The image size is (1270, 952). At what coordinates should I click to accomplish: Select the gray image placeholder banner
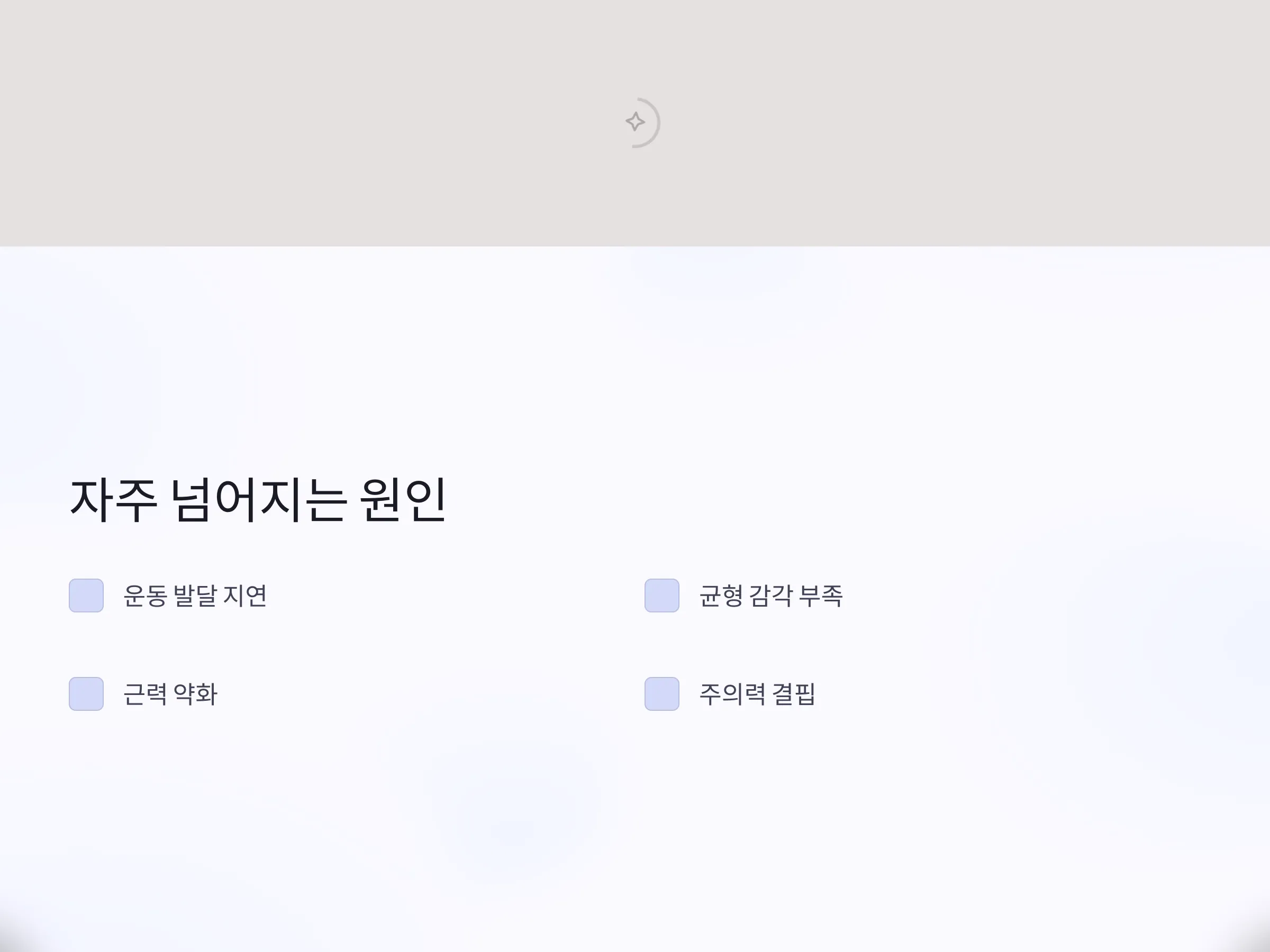[x=635, y=123]
